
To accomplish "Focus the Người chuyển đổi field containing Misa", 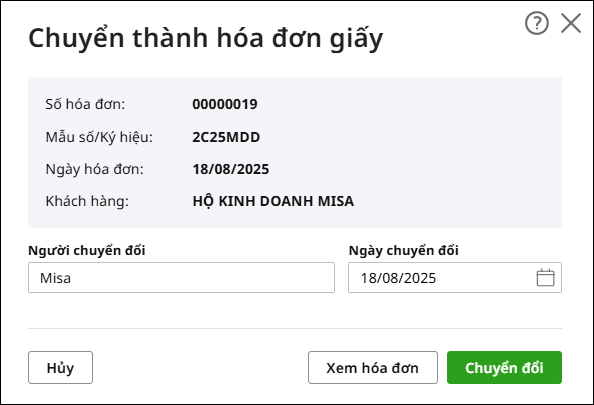I will [181, 277].
